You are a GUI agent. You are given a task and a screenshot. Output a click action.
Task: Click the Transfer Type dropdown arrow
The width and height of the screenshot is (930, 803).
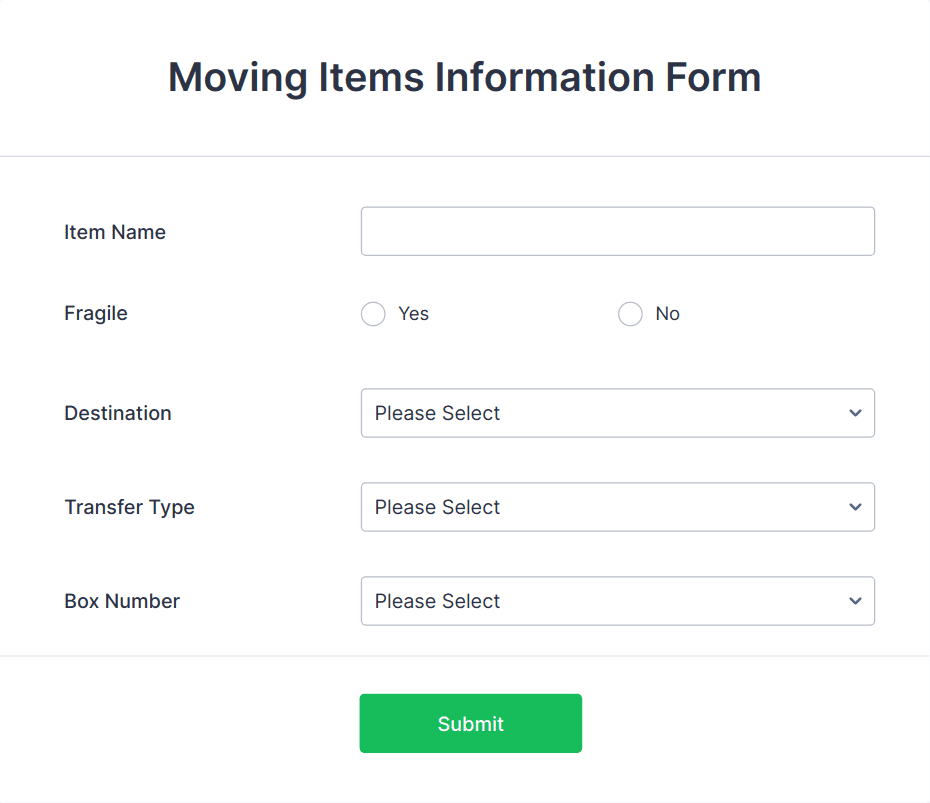coord(855,507)
